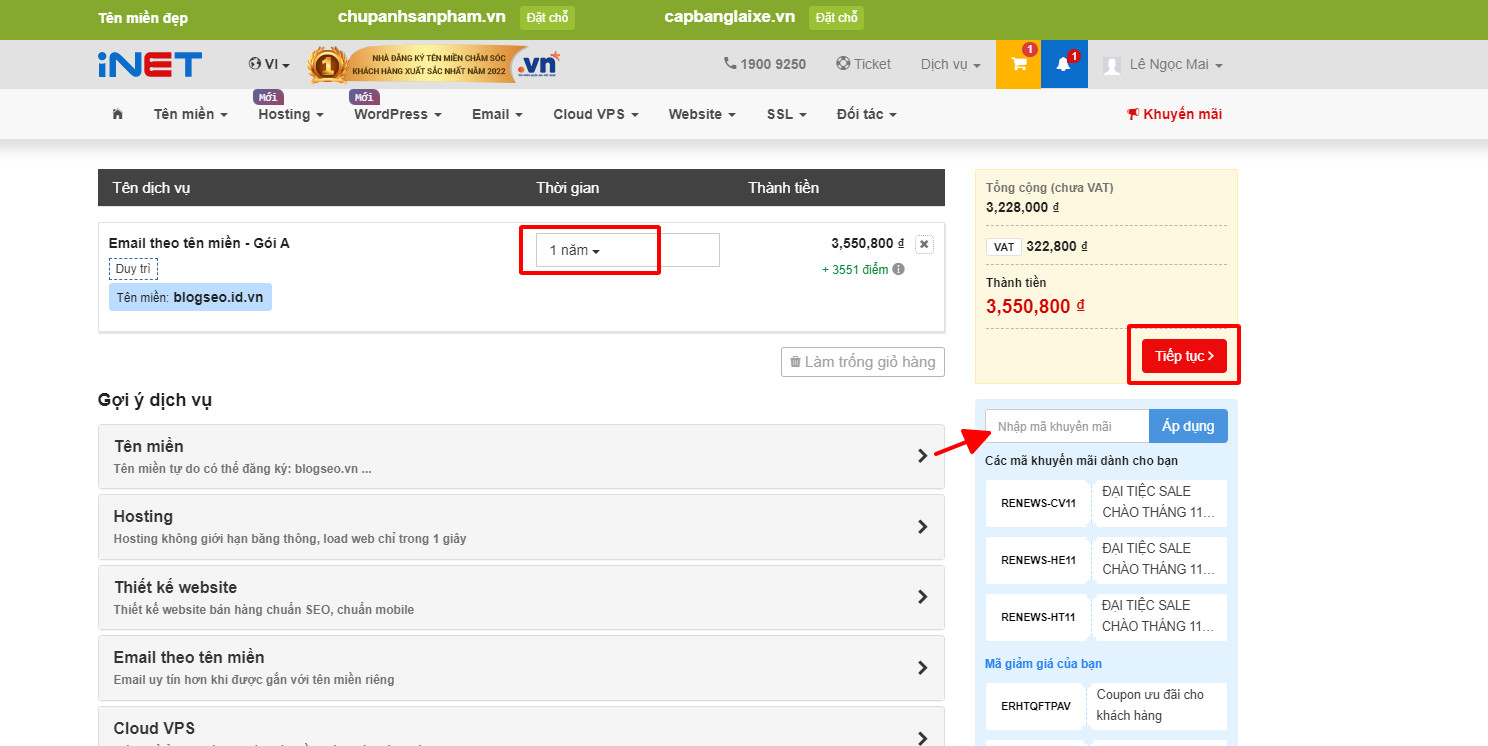View notifications via the bell icon

click(1063, 64)
